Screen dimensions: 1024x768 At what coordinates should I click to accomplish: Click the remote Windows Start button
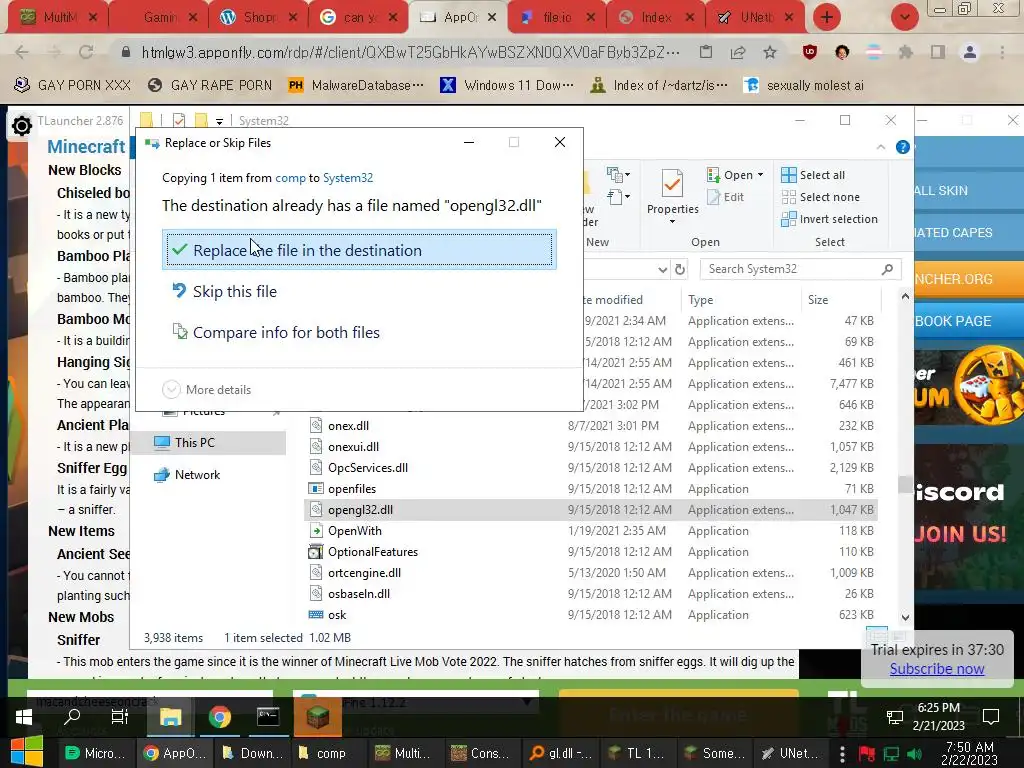pyautogui.click(x=24, y=716)
